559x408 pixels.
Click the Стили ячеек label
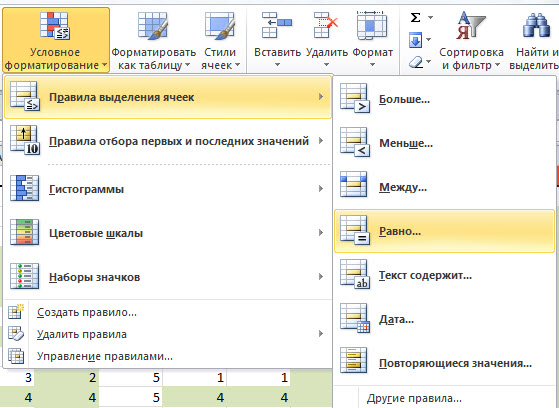click(220, 59)
